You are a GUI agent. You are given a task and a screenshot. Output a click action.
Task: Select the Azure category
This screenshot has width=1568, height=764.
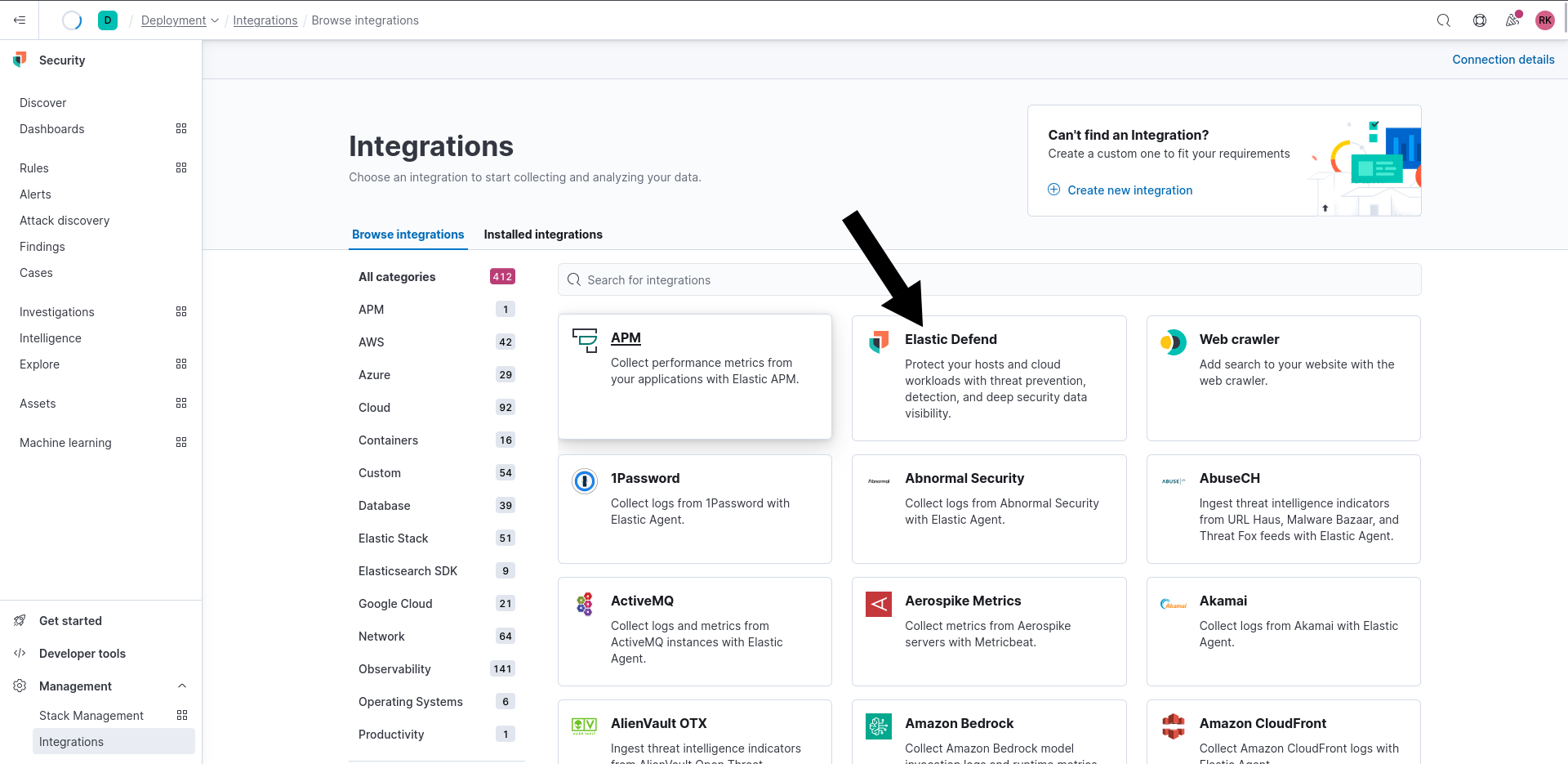pos(437,375)
